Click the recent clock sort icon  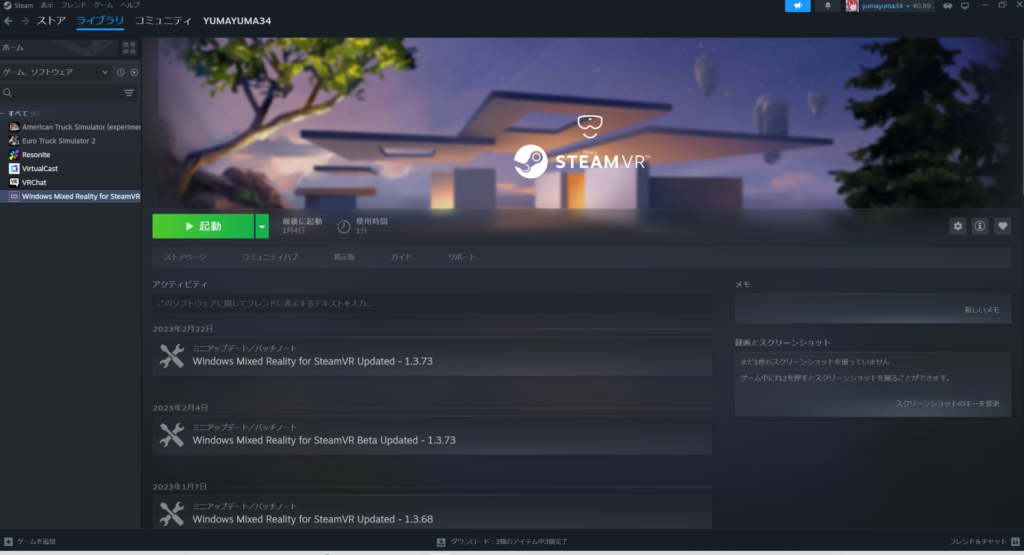(x=120, y=72)
